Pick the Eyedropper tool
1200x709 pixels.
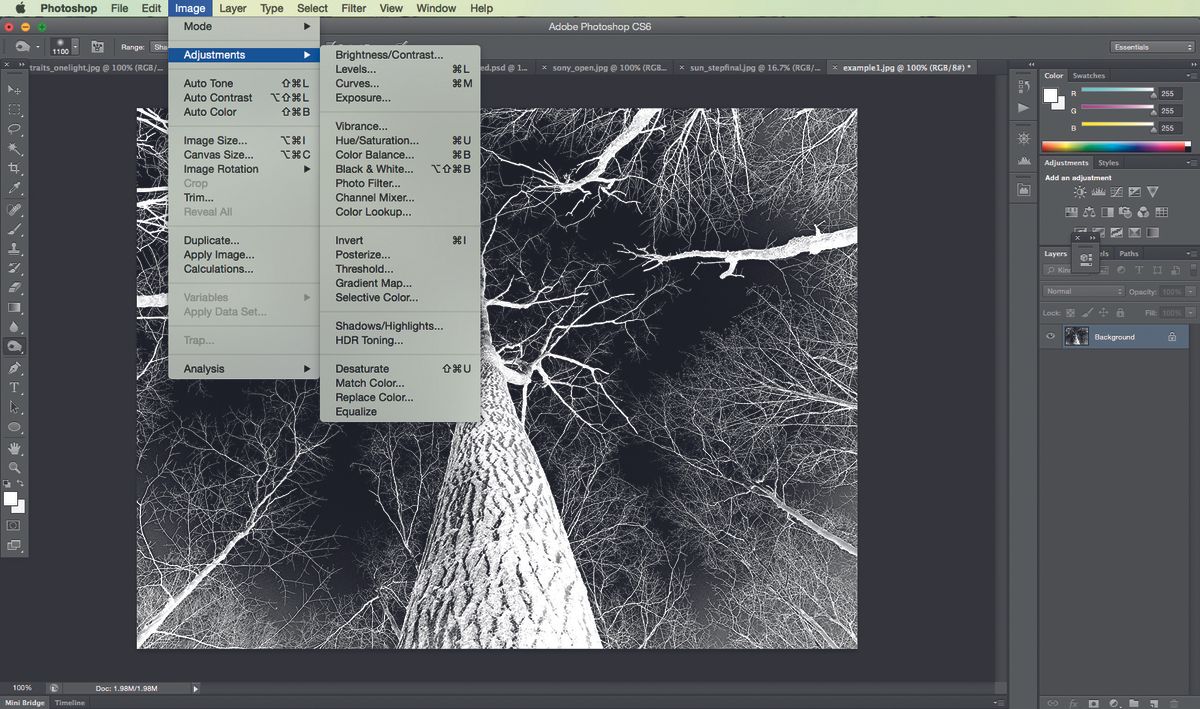coord(14,189)
